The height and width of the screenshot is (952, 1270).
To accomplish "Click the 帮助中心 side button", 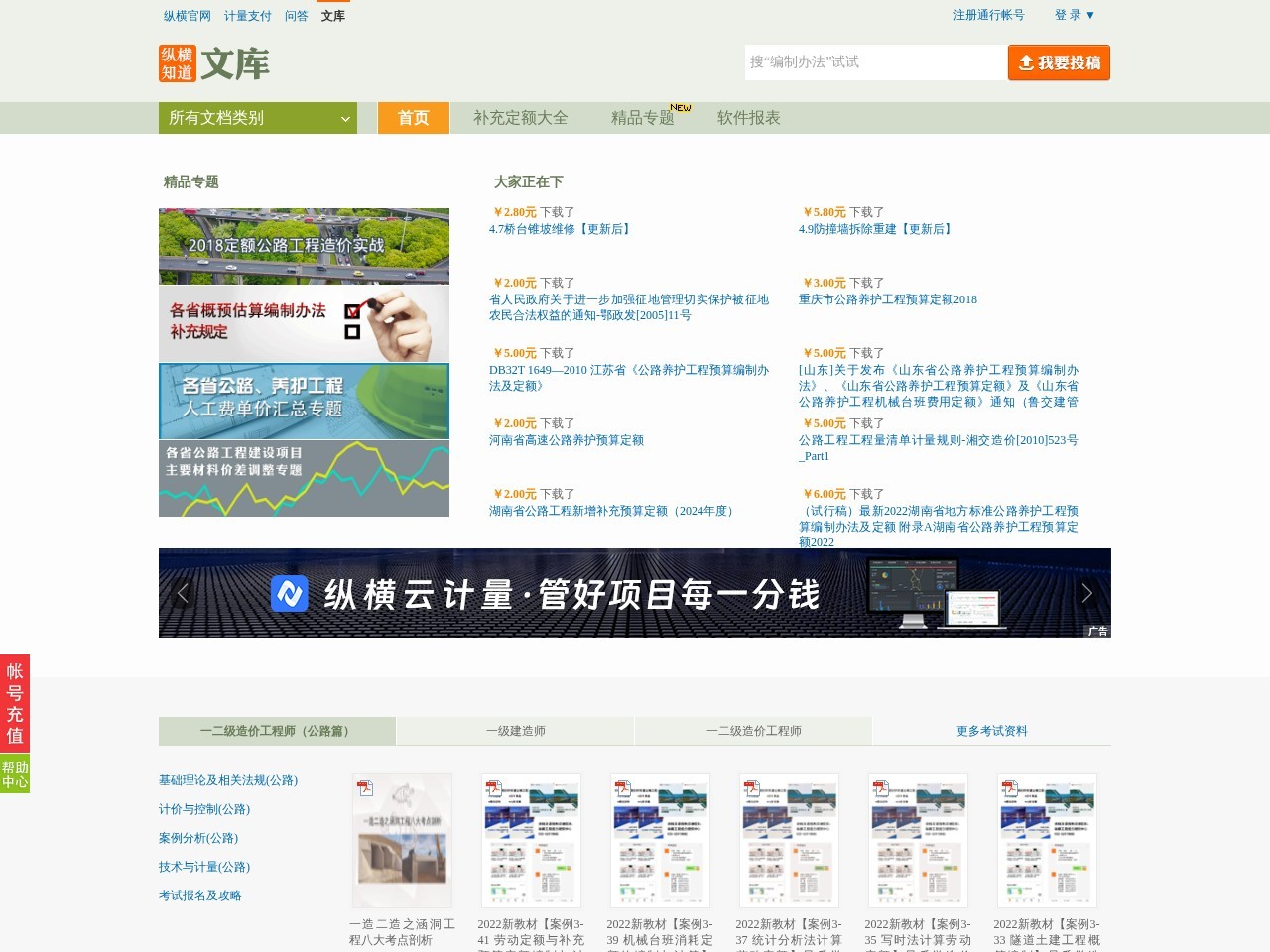I will pos(15,774).
